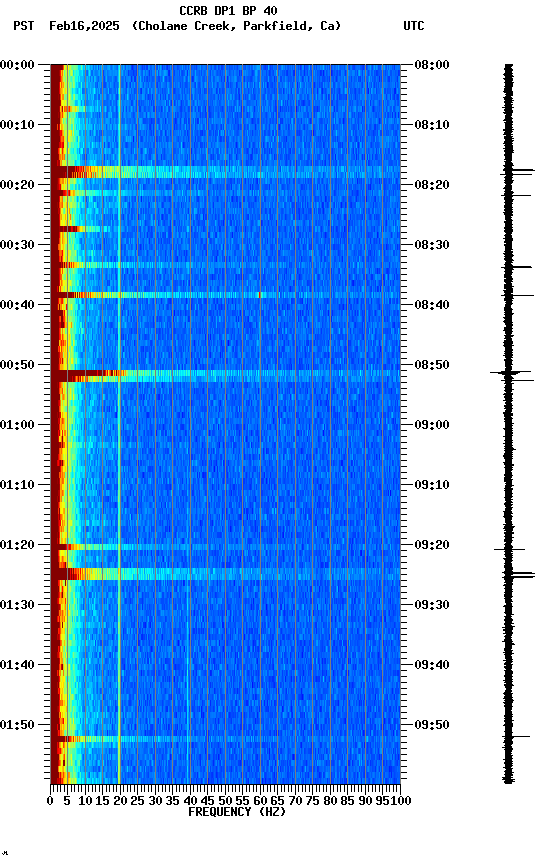
Task: Click the UTC time label '08:10'
Action: pos(432,125)
